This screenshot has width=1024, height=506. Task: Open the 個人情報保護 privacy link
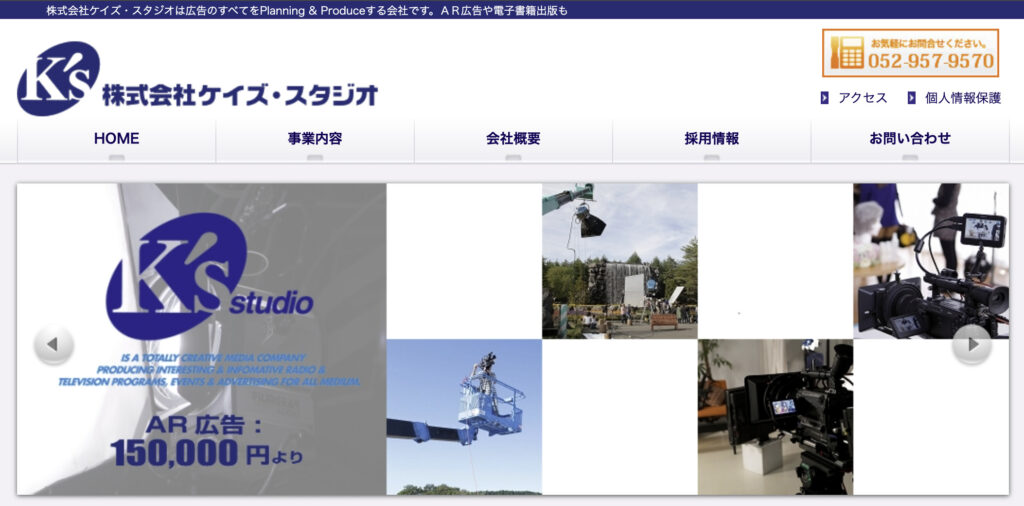pyautogui.click(x=962, y=98)
